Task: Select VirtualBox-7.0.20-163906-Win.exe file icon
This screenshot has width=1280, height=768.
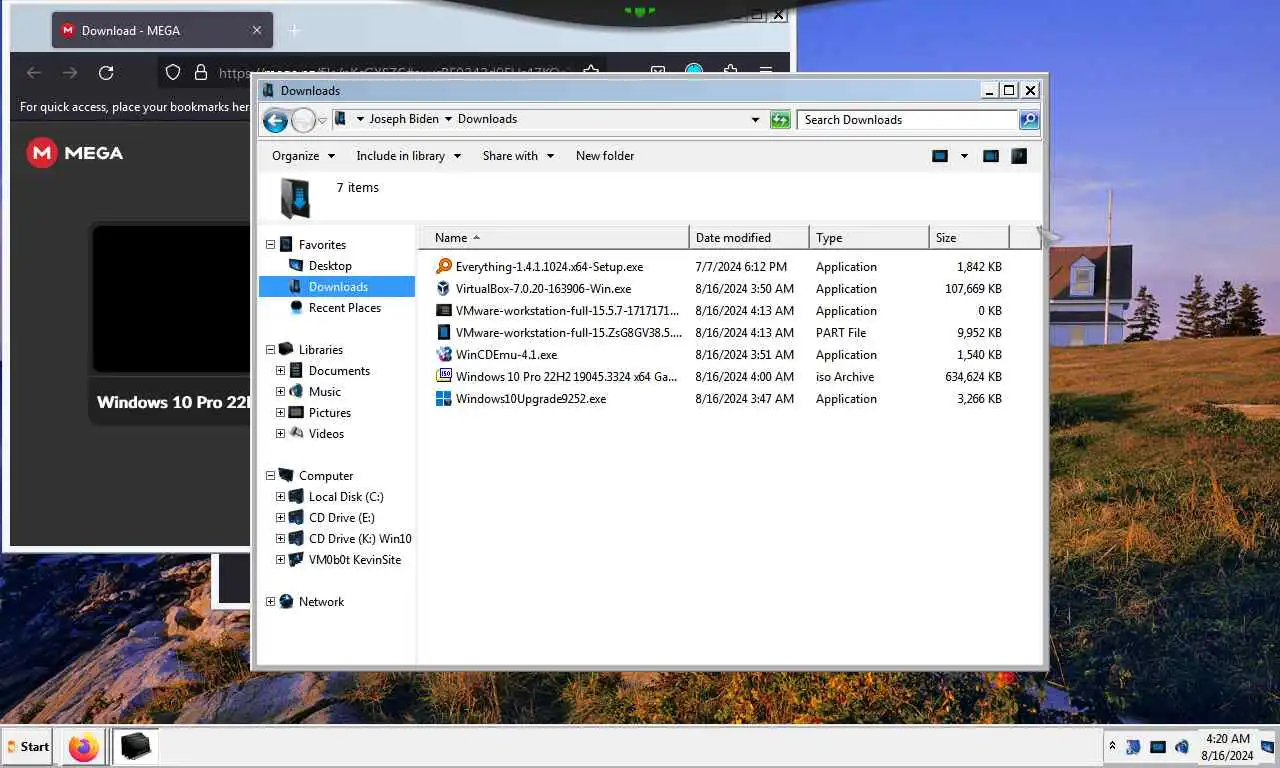Action: tap(444, 289)
